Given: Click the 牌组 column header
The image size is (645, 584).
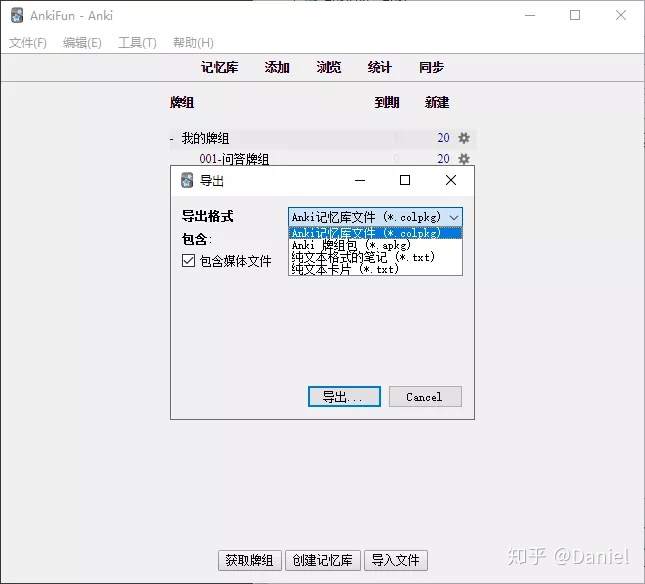Looking at the screenshot, I should coord(182,102).
